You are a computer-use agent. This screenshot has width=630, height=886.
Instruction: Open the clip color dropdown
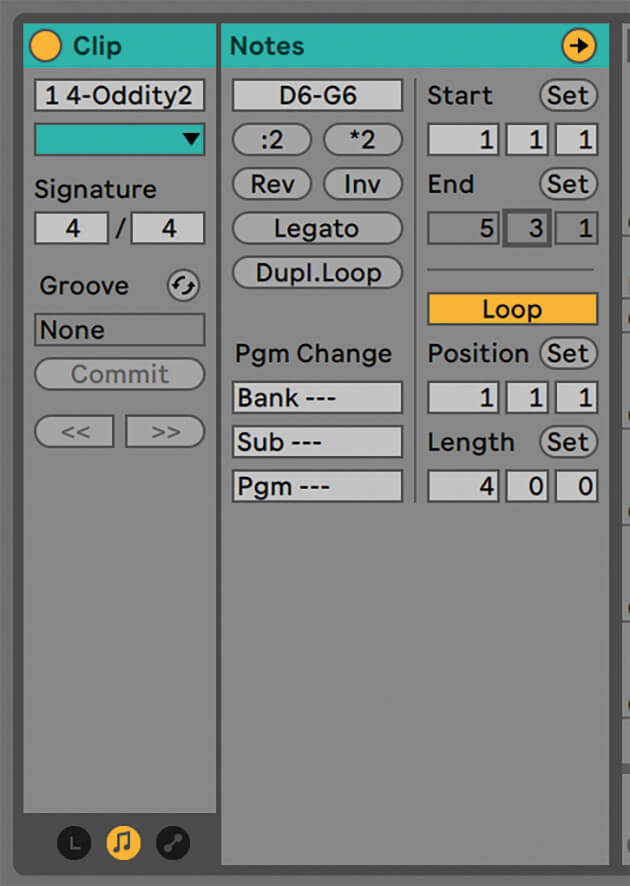coord(119,140)
